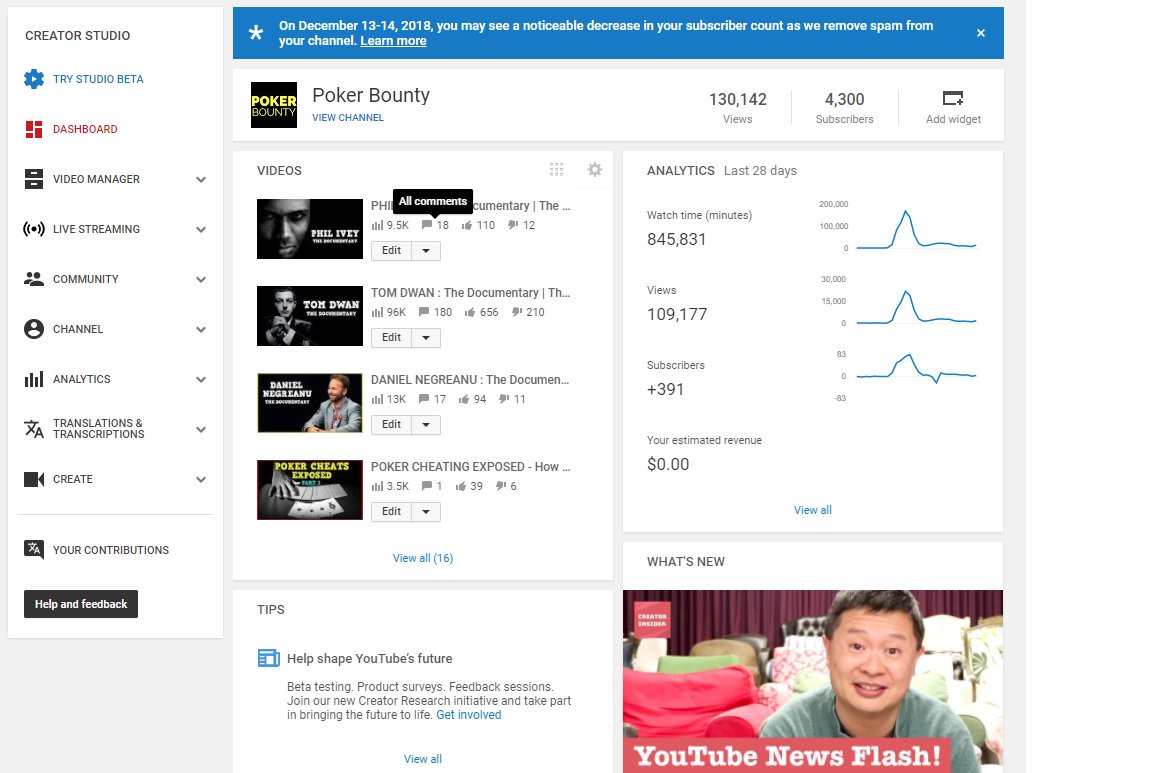This screenshot has height=773, width=1152.
Task: Click the Live Streaming broadcast icon
Action: (34, 229)
